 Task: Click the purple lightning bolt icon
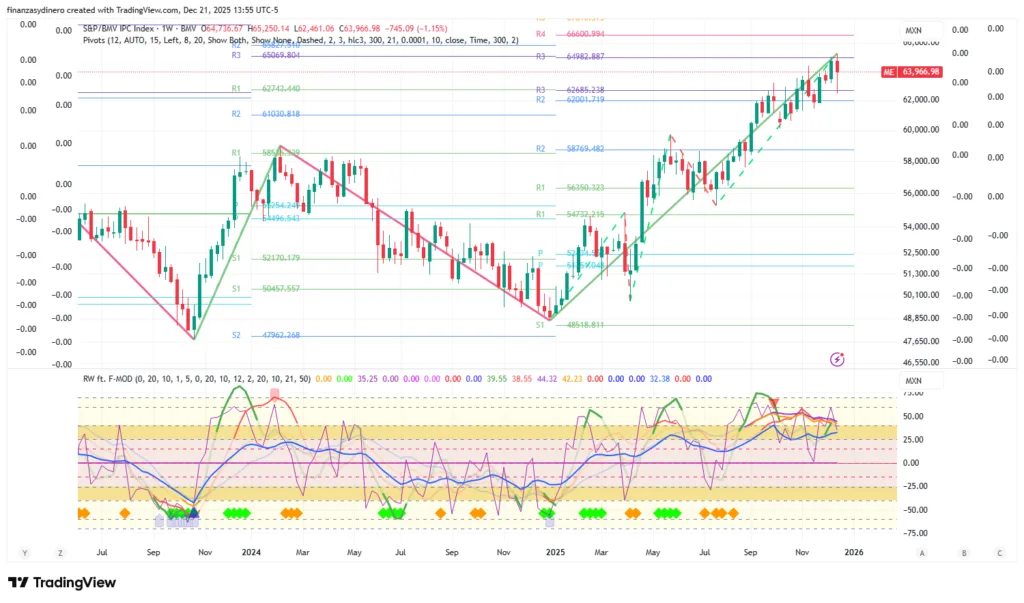(837, 359)
